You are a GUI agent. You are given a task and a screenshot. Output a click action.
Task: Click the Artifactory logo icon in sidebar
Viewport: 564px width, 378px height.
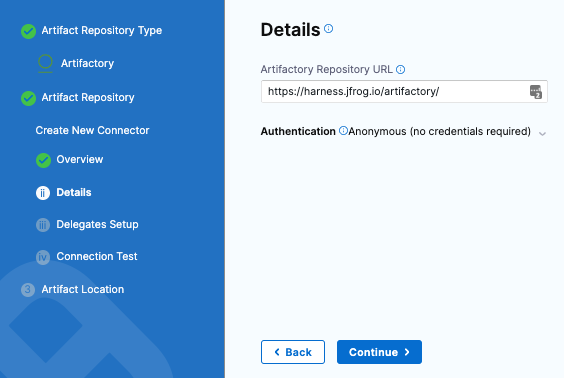[45, 63]
